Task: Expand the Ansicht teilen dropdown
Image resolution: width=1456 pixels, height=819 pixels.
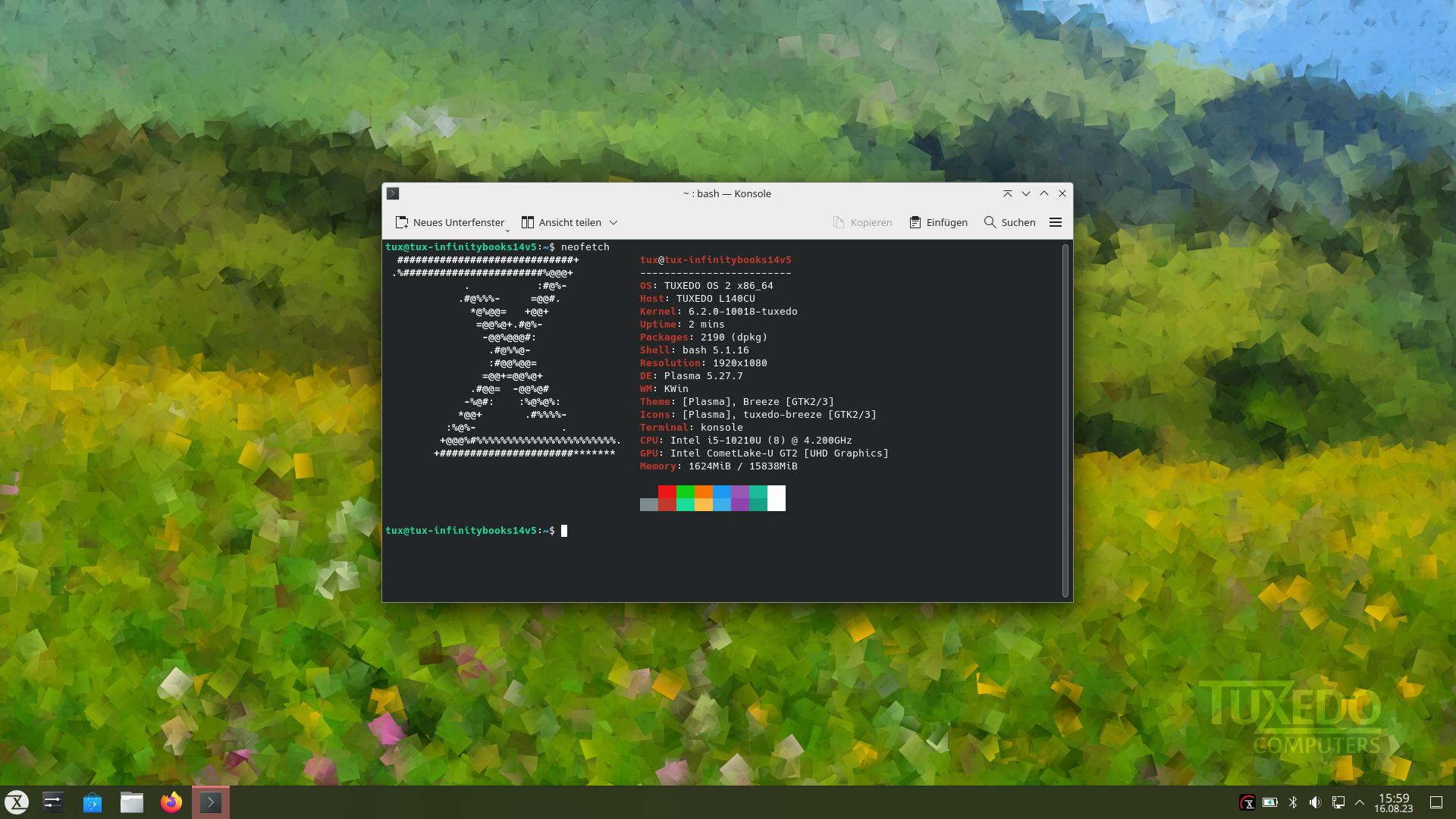Action: (613, 222)
